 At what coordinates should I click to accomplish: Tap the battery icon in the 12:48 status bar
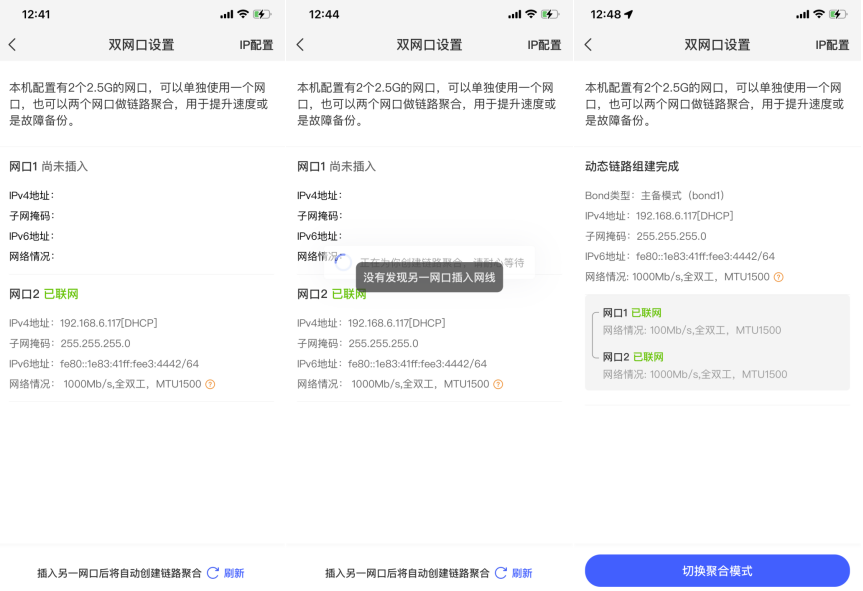838,14
